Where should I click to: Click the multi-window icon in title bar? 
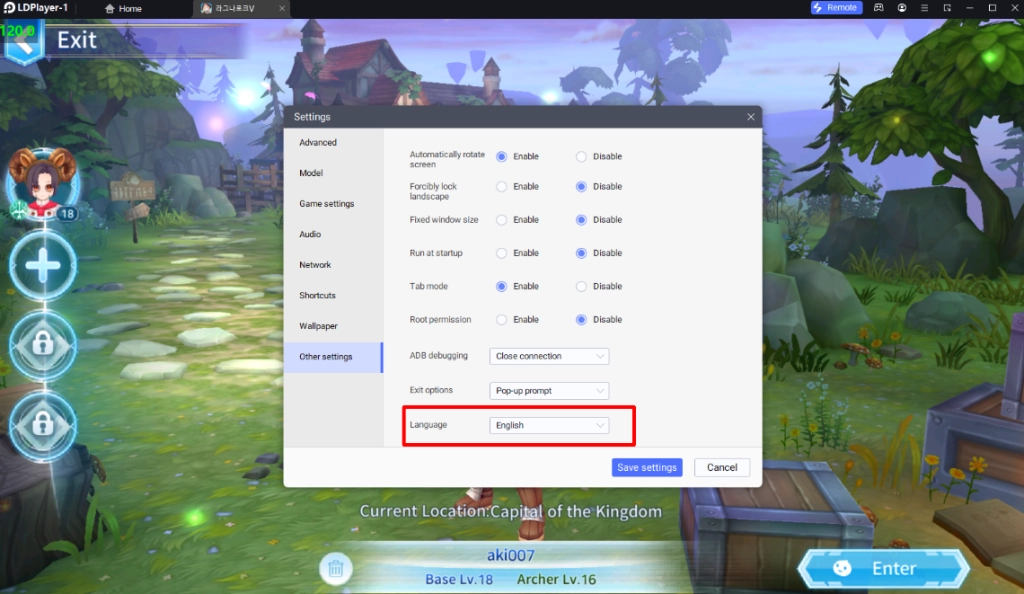click(947, 8)
